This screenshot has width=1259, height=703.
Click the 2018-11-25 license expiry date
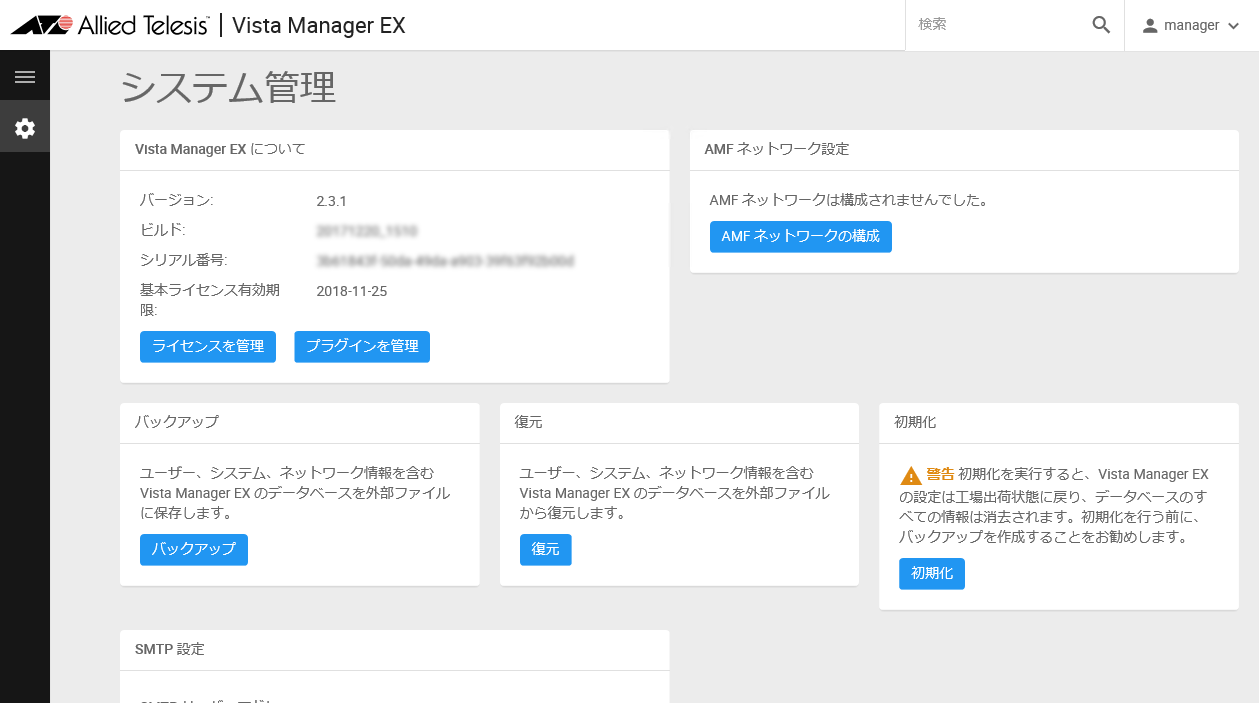click(x=352, y=292)
